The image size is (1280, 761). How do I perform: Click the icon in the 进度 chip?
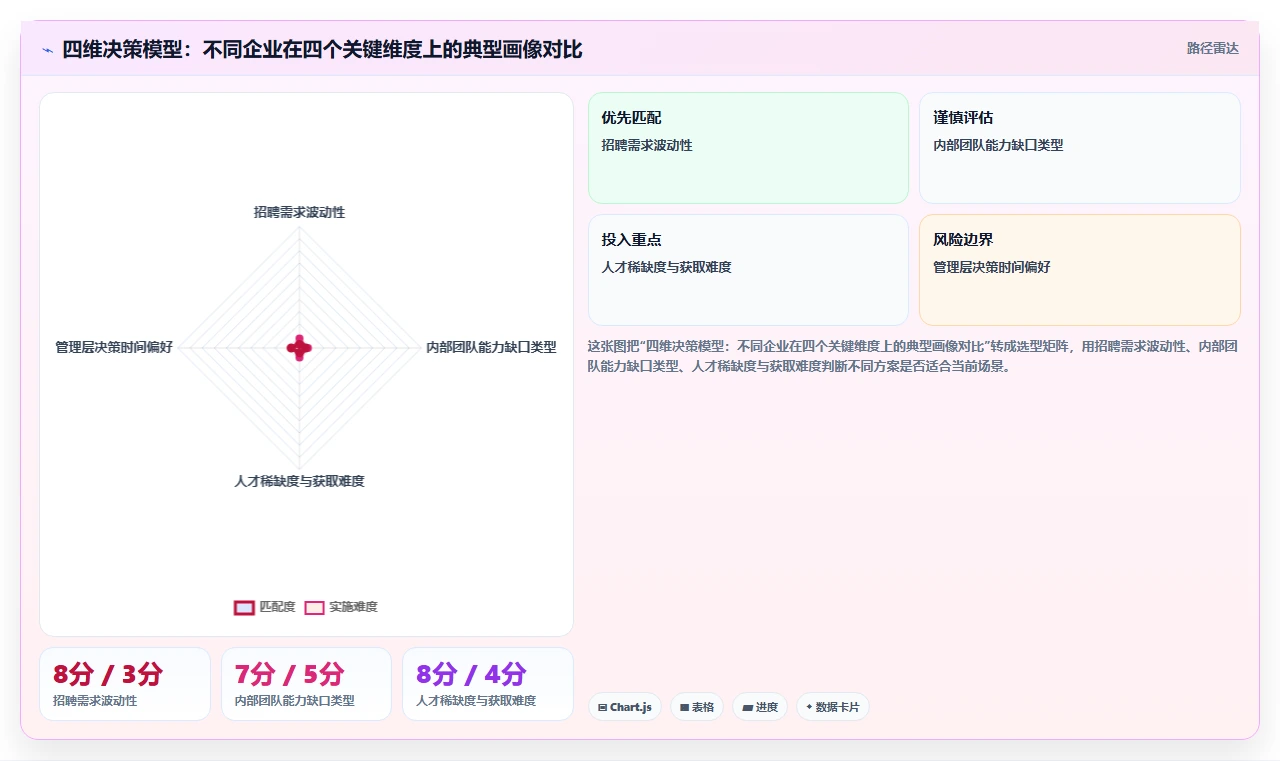tap(747, 707)
